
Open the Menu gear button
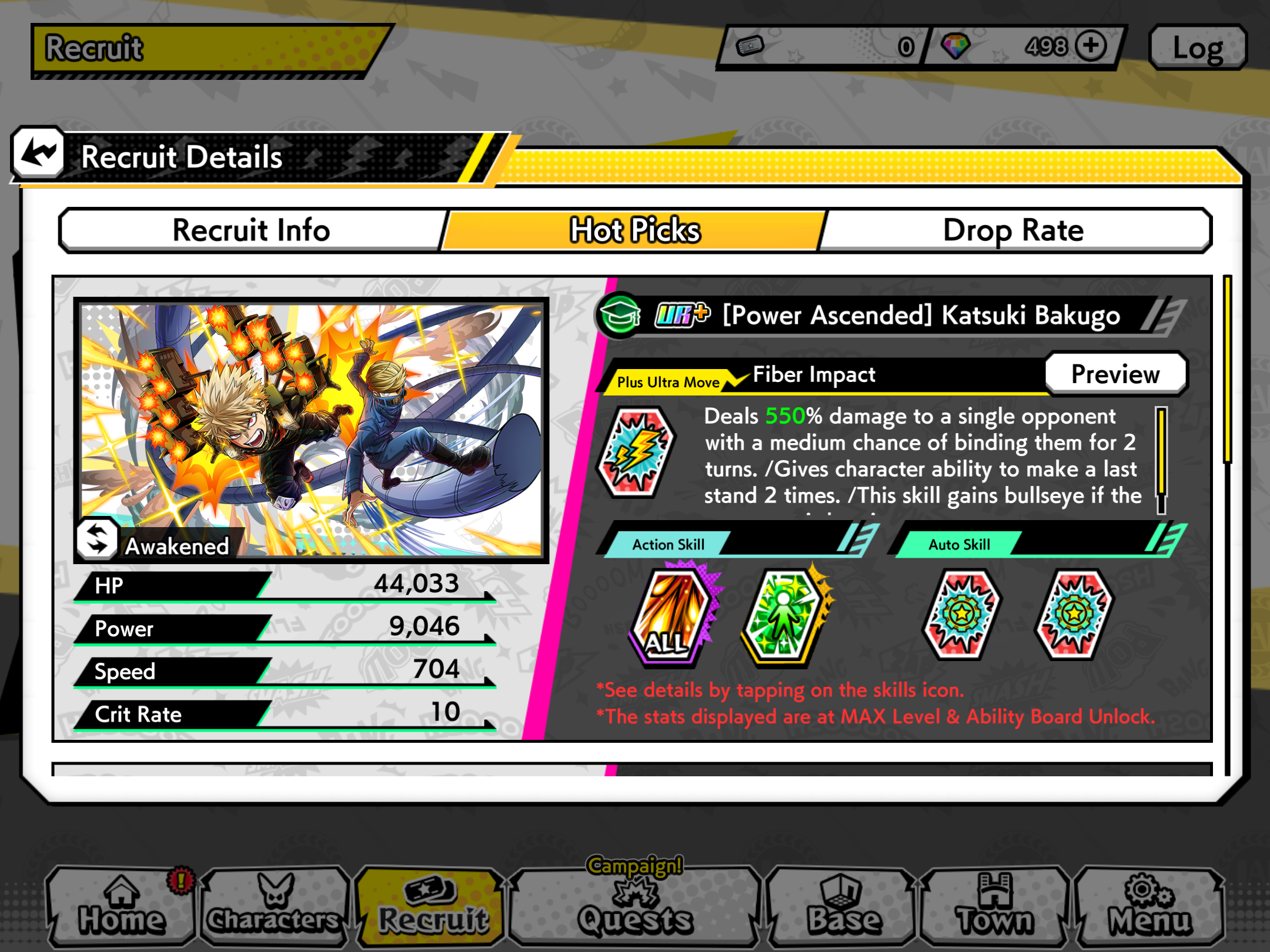pyautogui.click(x=1149, y=906)
